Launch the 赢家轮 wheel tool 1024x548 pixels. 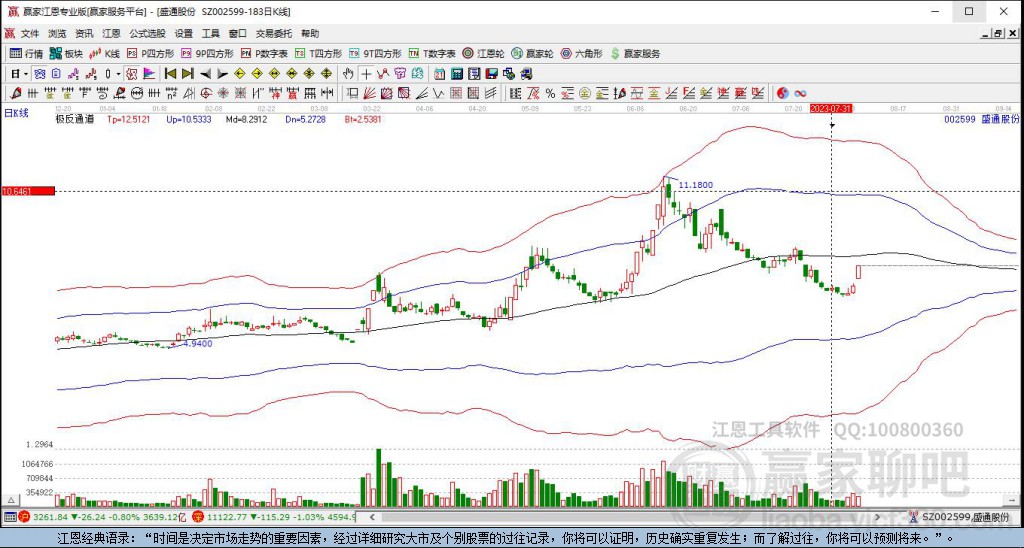(x=532, y=54)
